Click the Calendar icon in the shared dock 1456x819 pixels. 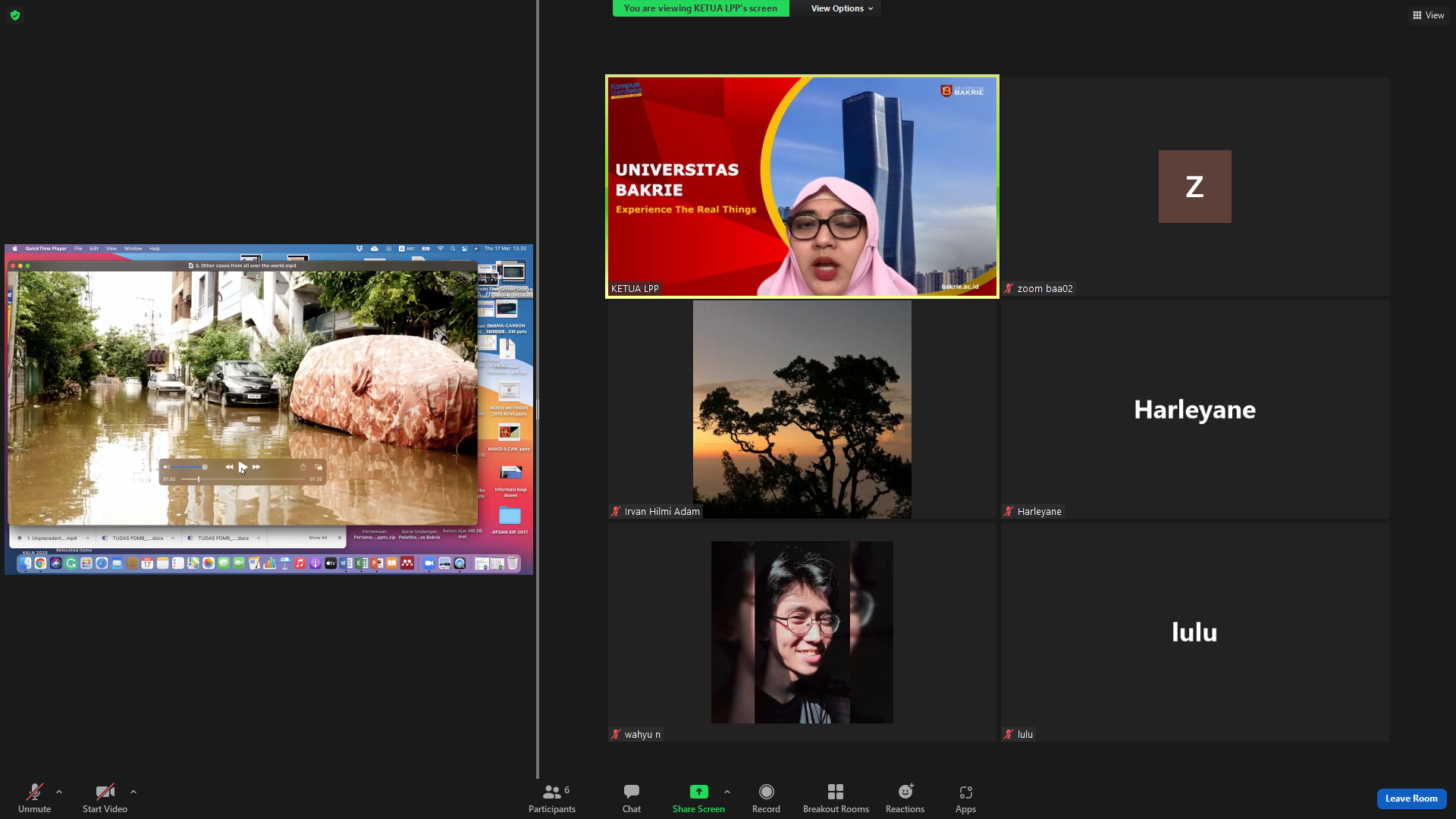(147, 563)
